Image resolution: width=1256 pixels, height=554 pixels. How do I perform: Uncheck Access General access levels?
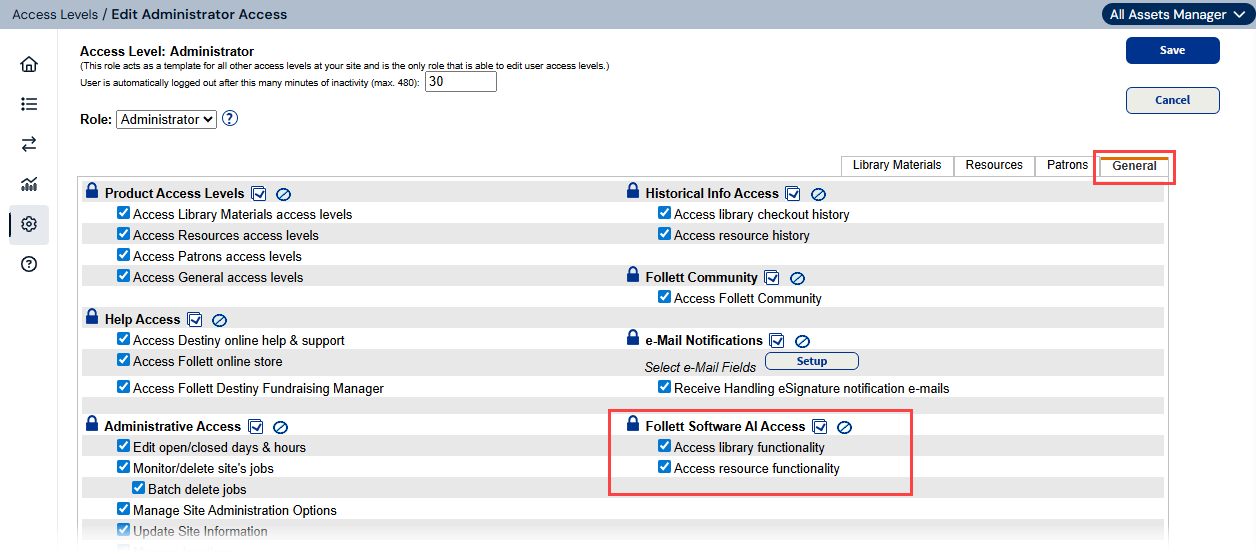click(x=123, y=276)
